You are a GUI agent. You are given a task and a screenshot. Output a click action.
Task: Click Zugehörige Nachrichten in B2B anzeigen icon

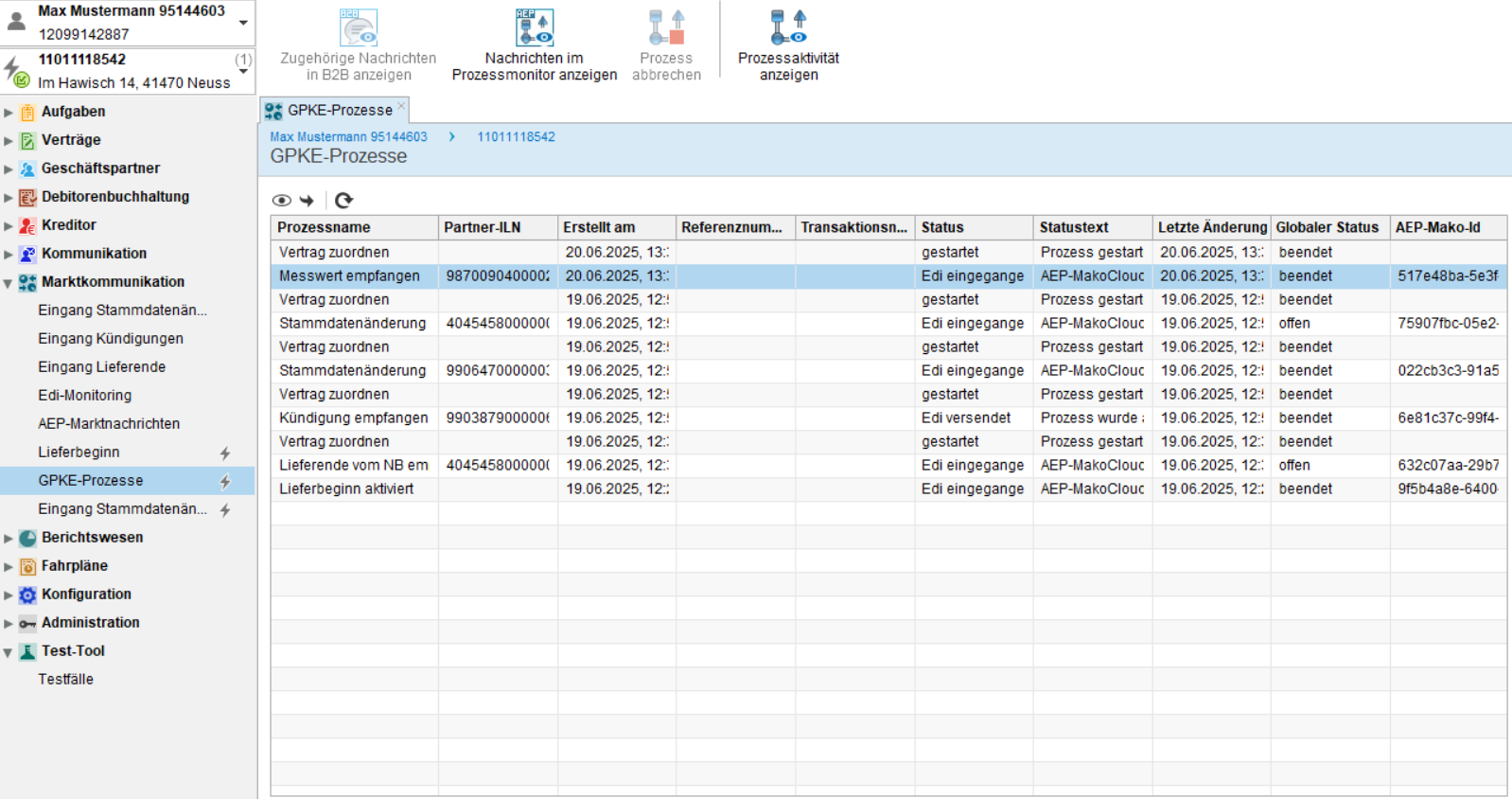359,27
